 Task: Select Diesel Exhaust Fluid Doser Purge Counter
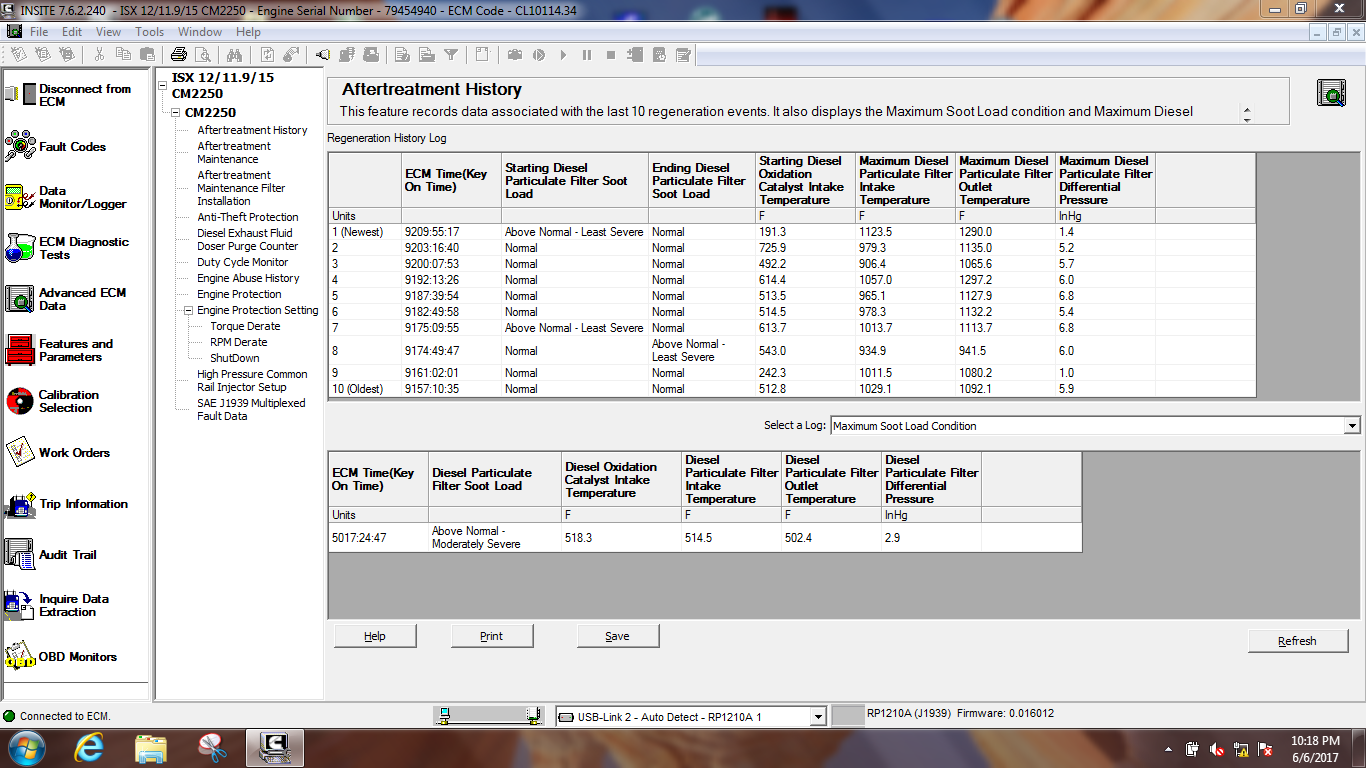point(247,239)
